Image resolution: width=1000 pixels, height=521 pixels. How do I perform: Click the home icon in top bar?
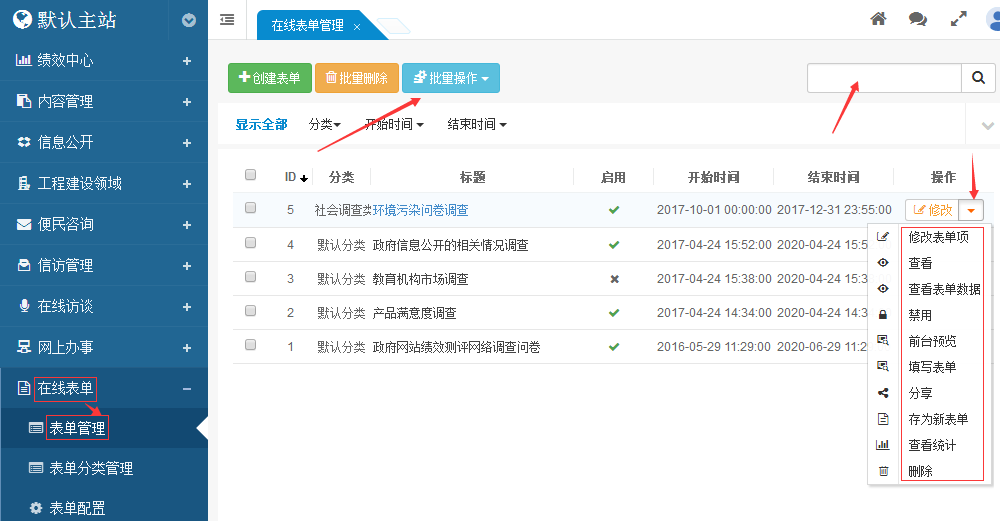pyautogui.click(x=878, y=19)
